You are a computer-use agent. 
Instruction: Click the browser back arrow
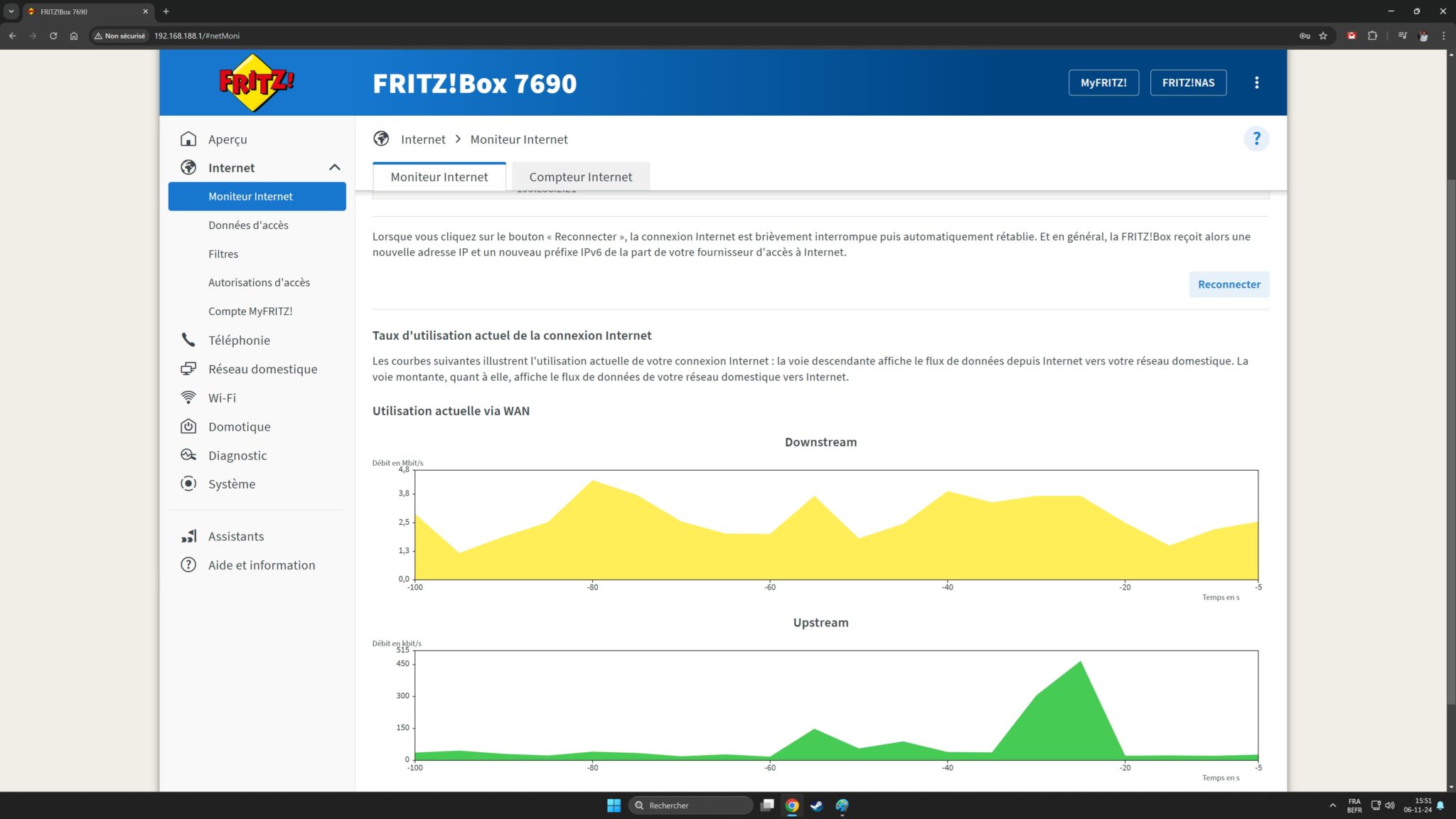[x=12, y=36]
